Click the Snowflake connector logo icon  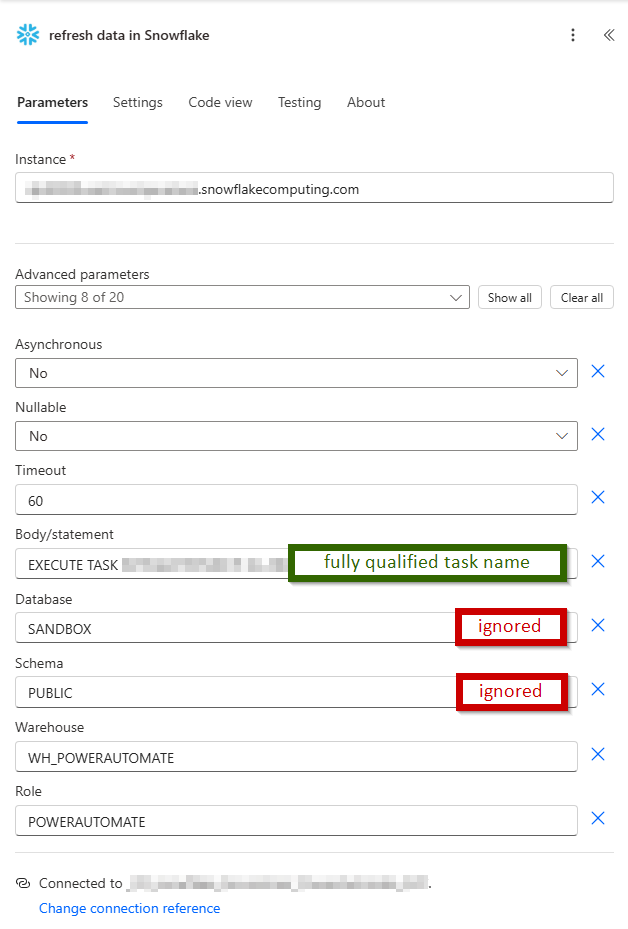pos(28,35)
